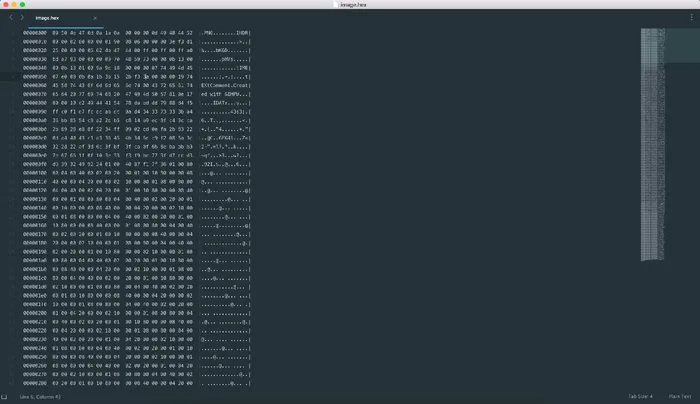
Task: Click the Line 6 column position indicator
Action: pyautogui.click(x=40, y=396)
